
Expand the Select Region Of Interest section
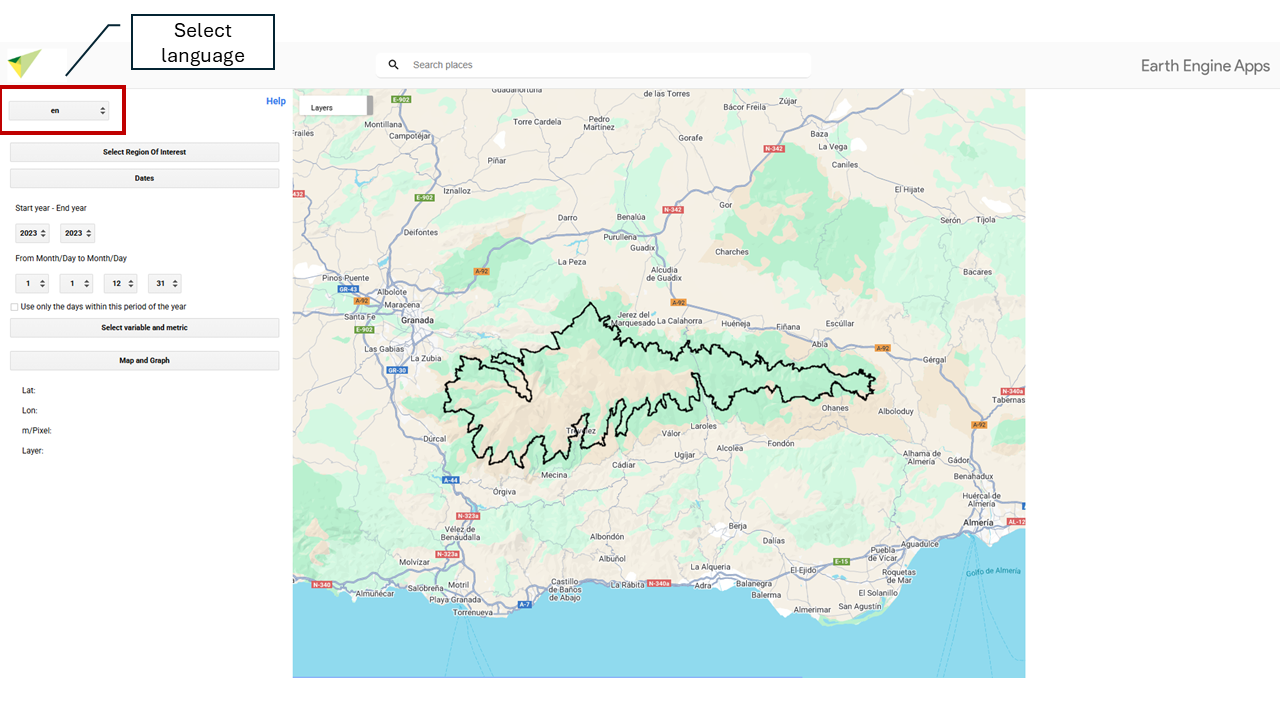(144, 152)
